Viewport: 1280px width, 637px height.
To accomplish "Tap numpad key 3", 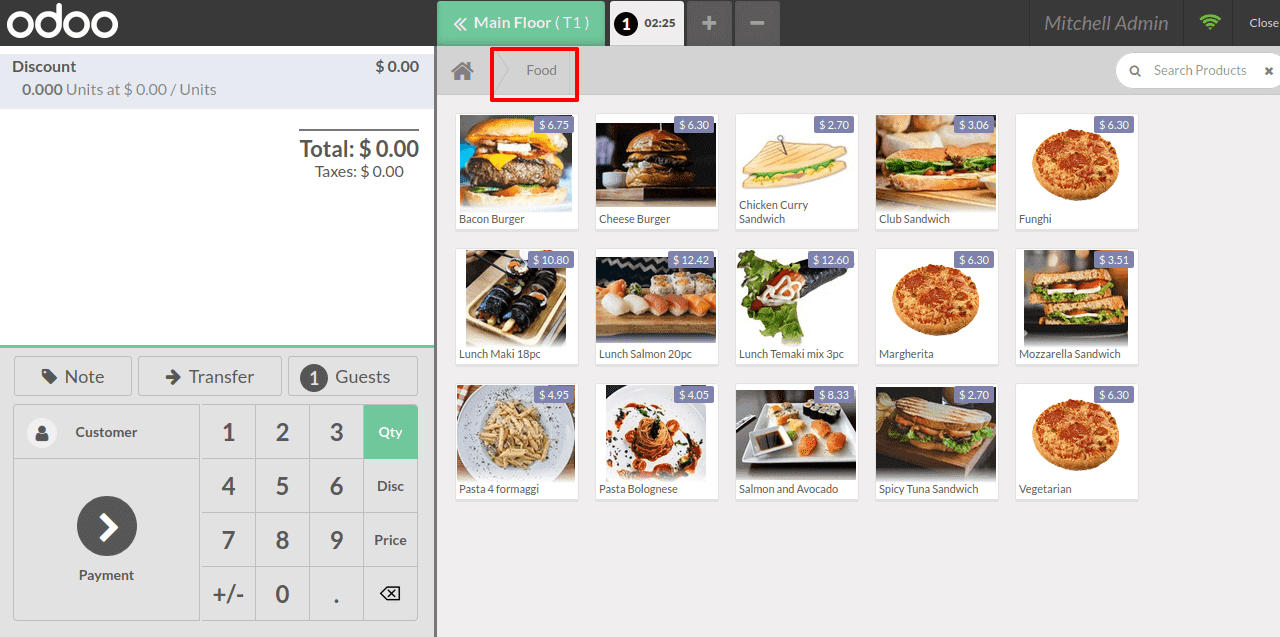I will click(337, 432).
